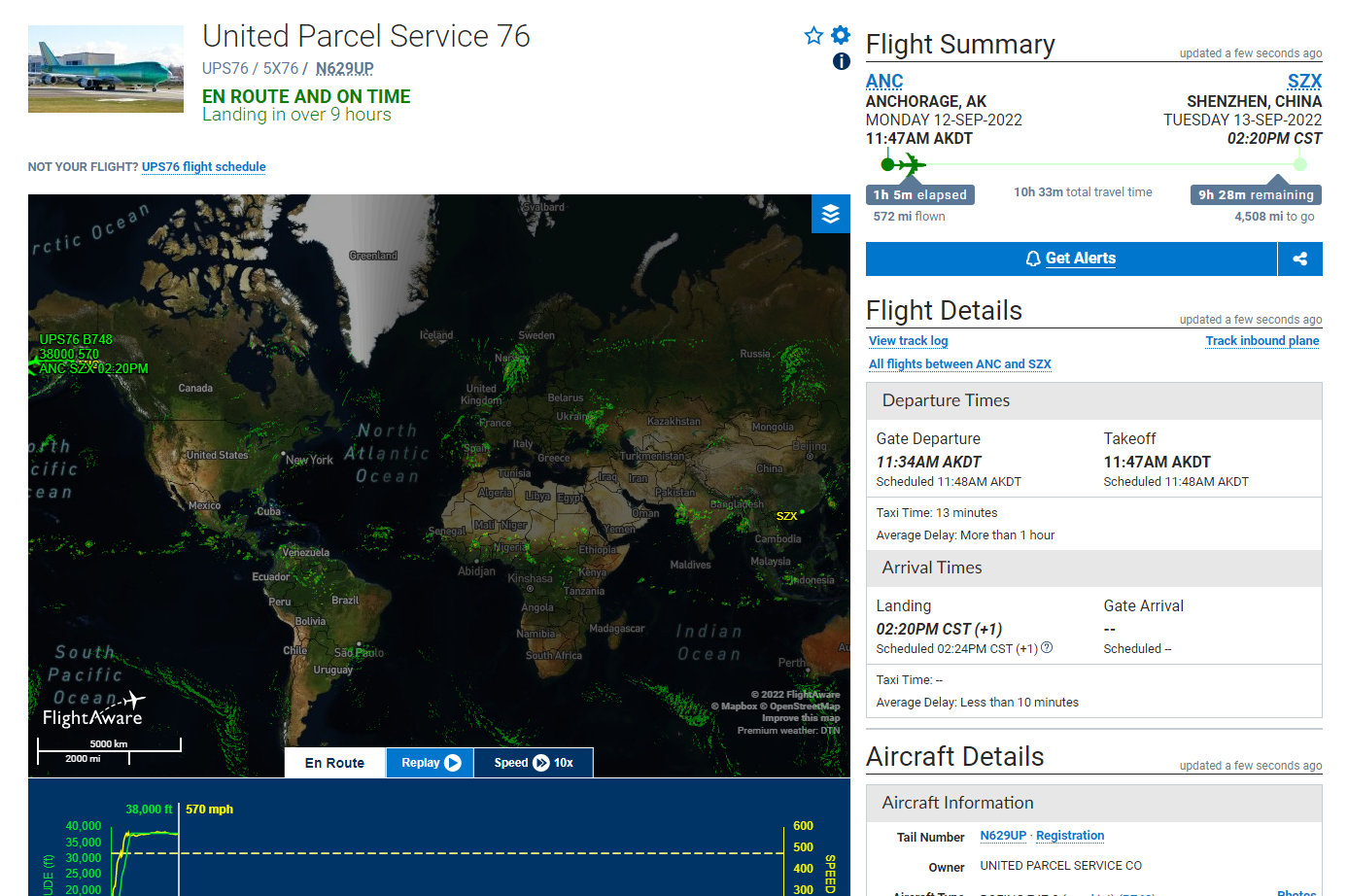Click Takeoff time 11:47AM AKDT value
The width and height of the screenshot is (1348, 896).
point(1158,462)
